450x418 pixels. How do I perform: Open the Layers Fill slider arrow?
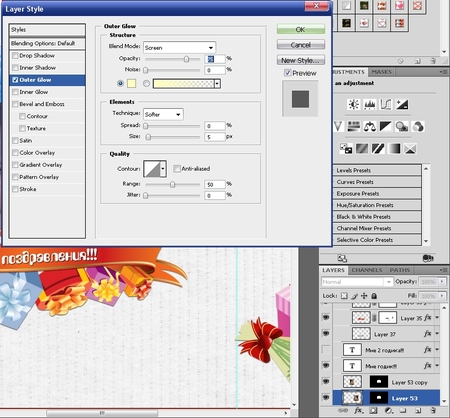[x=442, y=296]
